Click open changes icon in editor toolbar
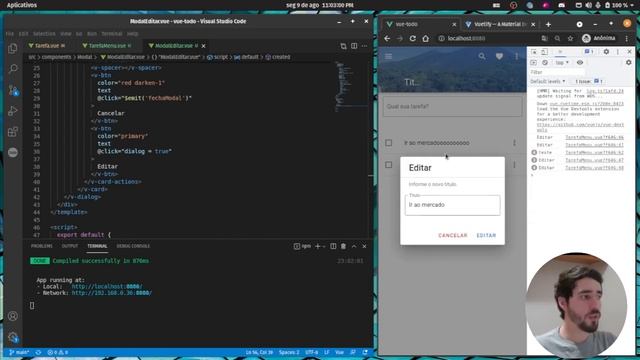The height and width of the screenshot is (360, 640). point(343,46)
